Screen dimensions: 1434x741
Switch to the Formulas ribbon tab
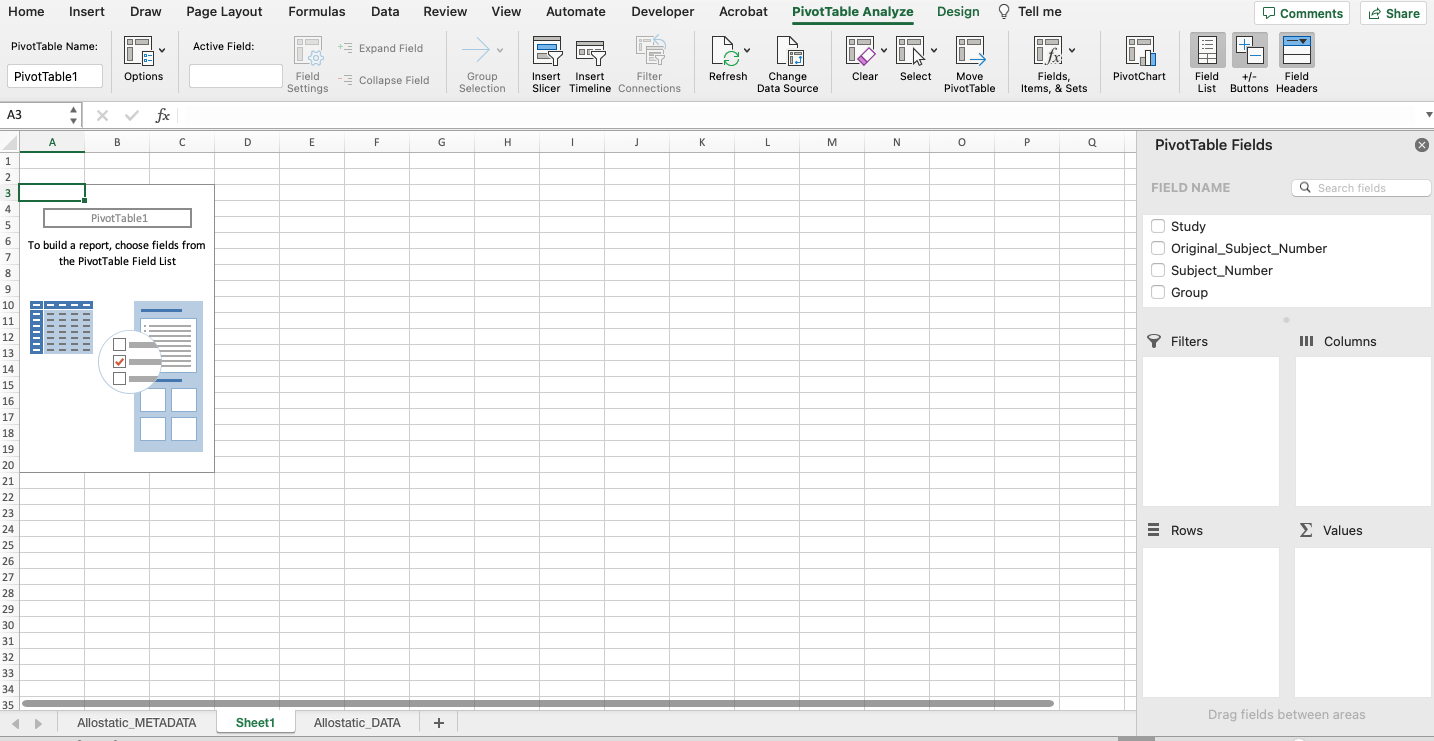[316, 12]
